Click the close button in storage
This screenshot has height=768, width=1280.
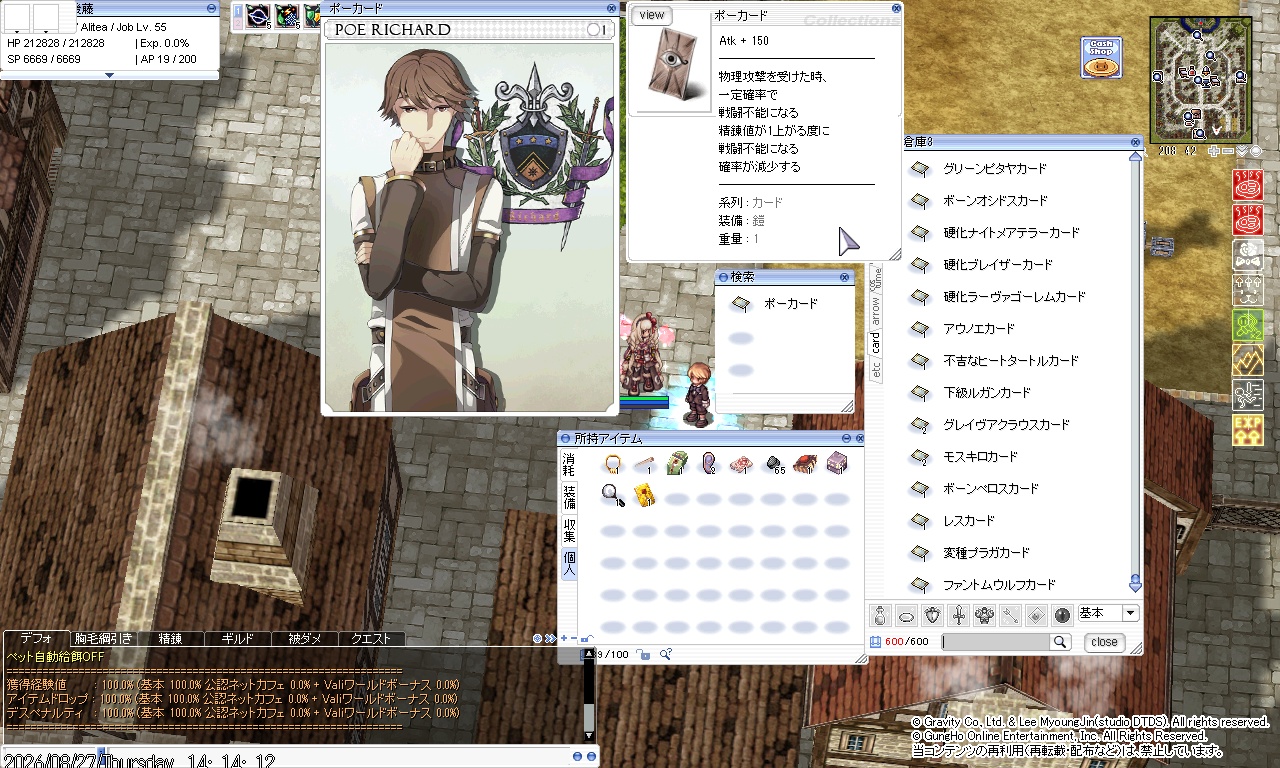[x=1104, y=642]
